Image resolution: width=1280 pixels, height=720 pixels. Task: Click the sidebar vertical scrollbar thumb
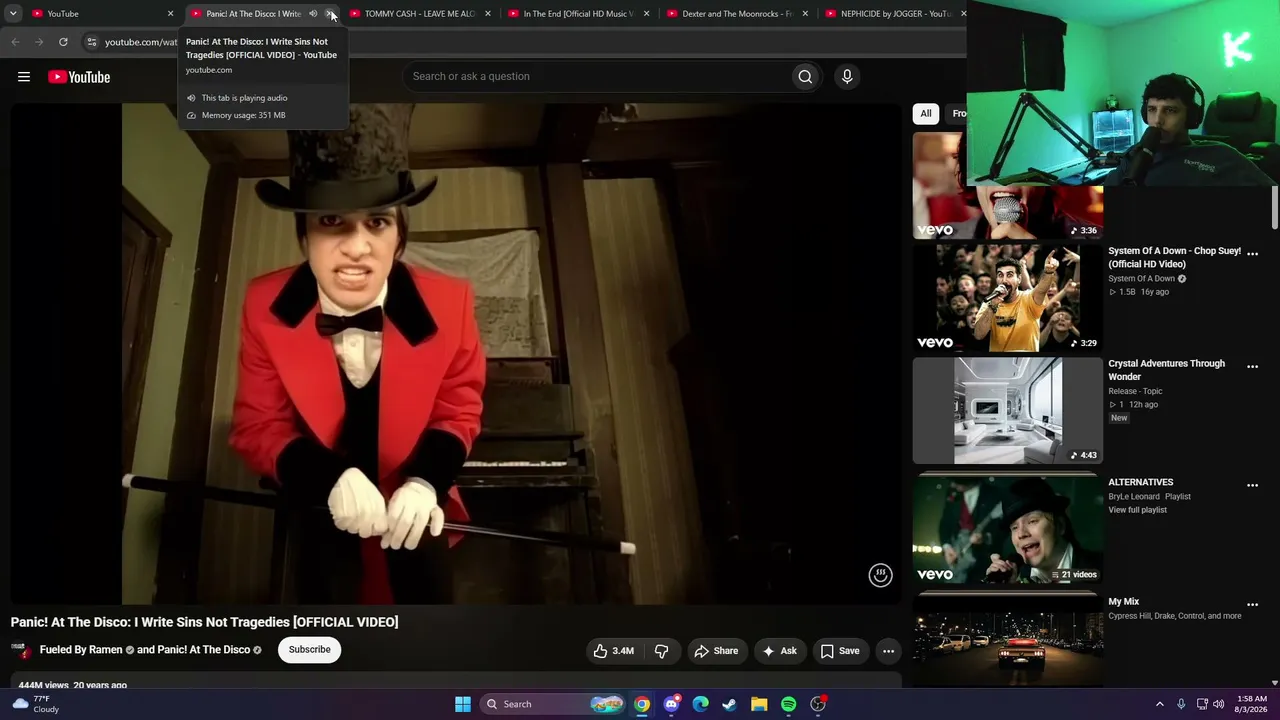(1274, 207)
